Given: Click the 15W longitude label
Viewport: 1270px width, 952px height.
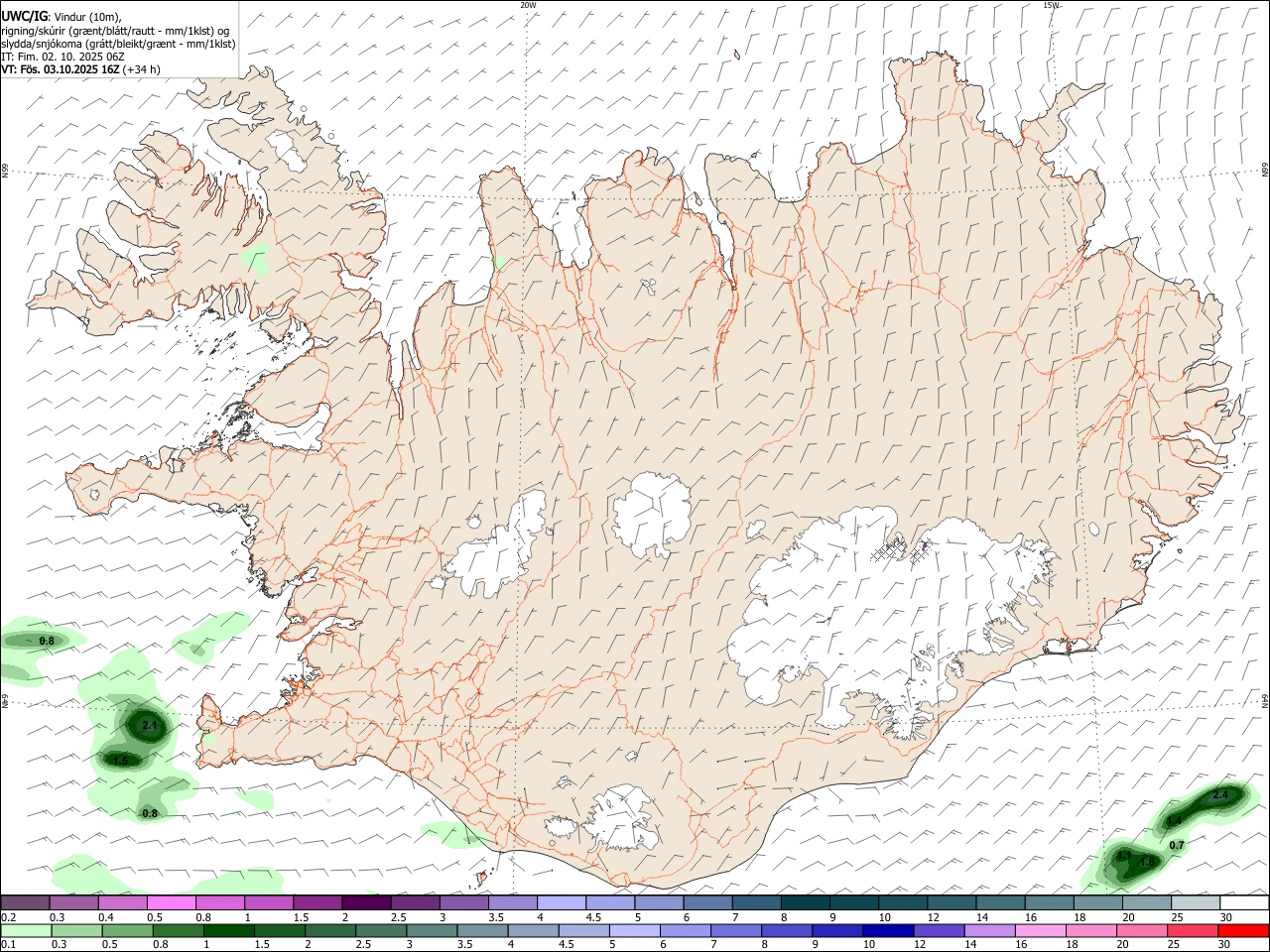Looking at the screenshot, I should pyautogui.click(x=1052, y=5).
